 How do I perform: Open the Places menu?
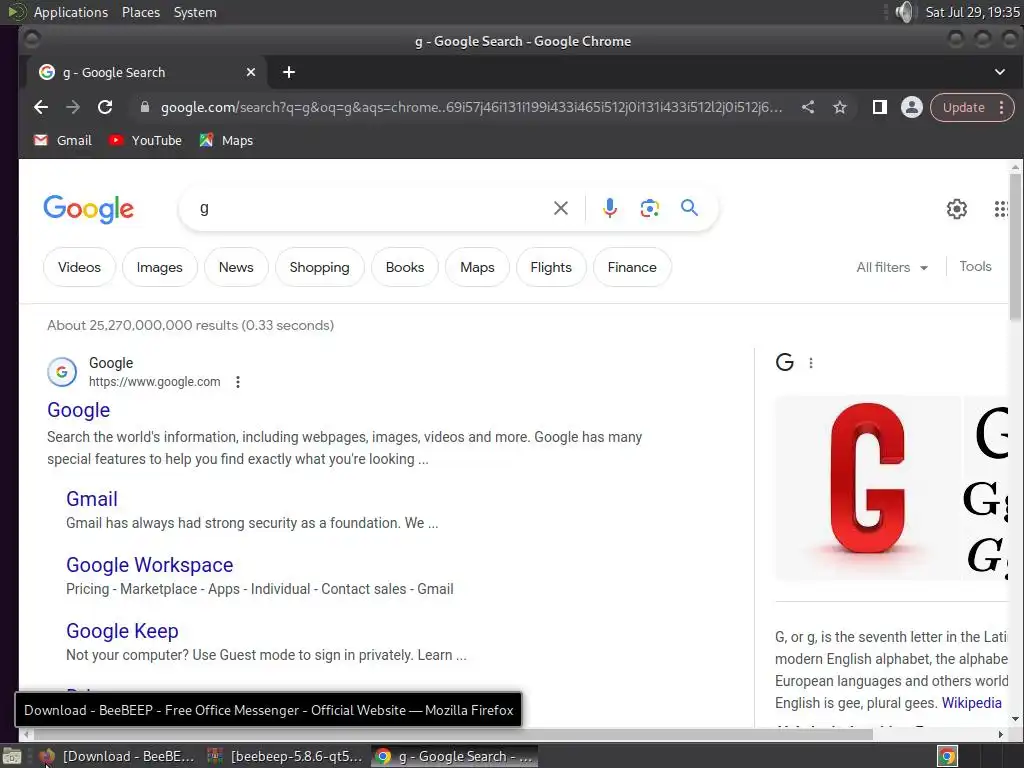pyautogui.click(x=141, y=12)
